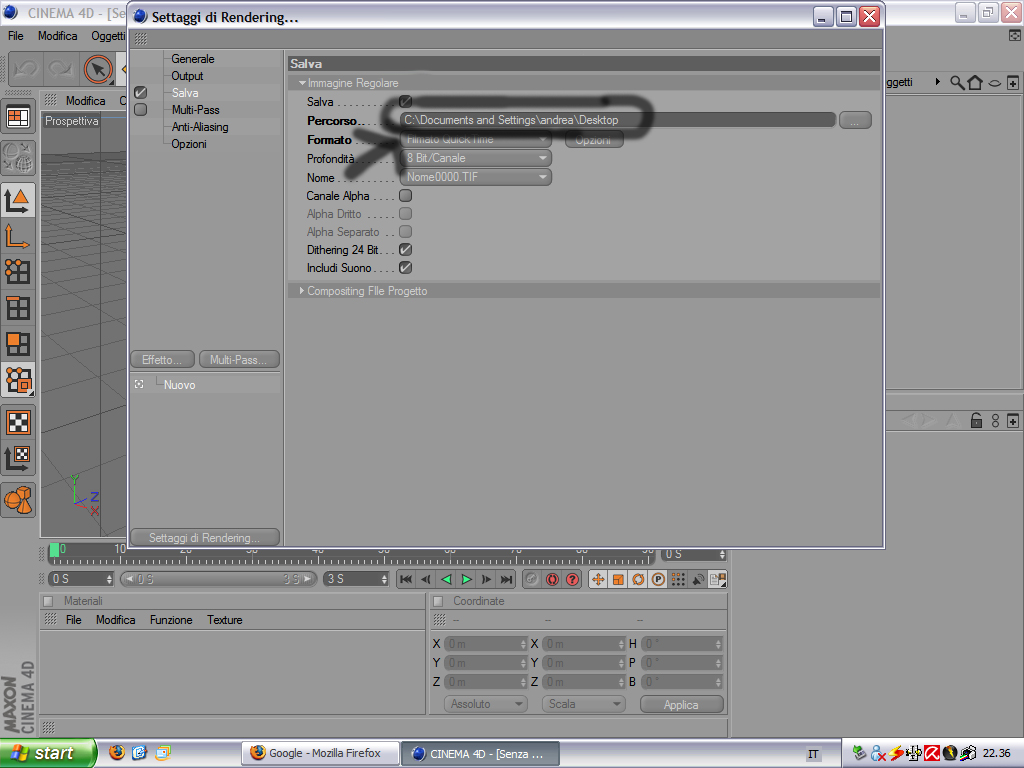The height and width of the screenshot is (768, 1024).
Task: Go to the first frame
Action: tap(406, 579)
